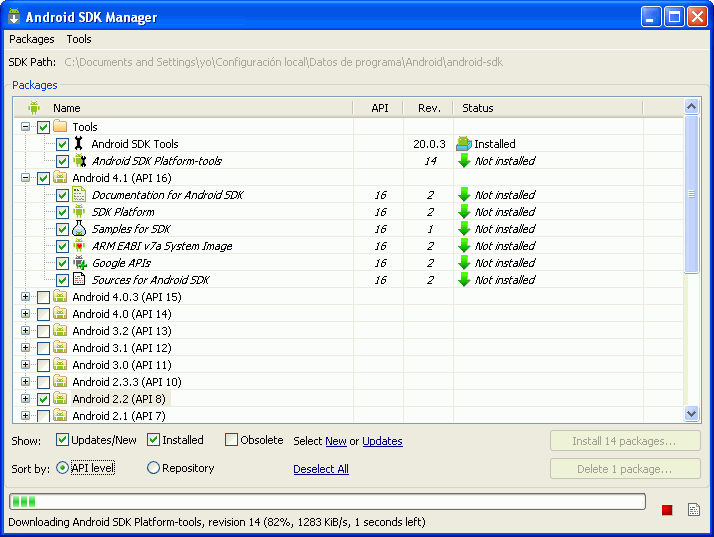Click the New selection link

336,441
